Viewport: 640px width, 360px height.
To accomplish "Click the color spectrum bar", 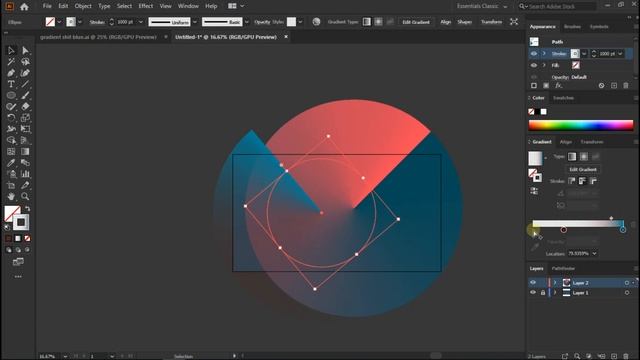I will [581, 125].
